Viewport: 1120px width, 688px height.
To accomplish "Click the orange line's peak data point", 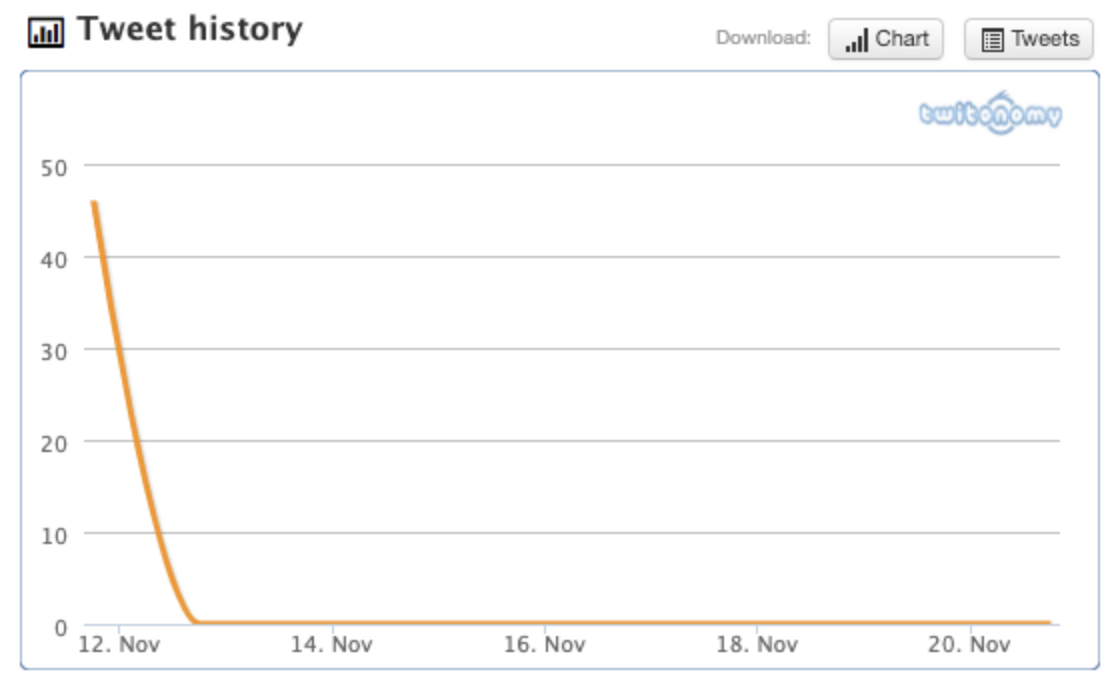I will (x=94, y=203).
